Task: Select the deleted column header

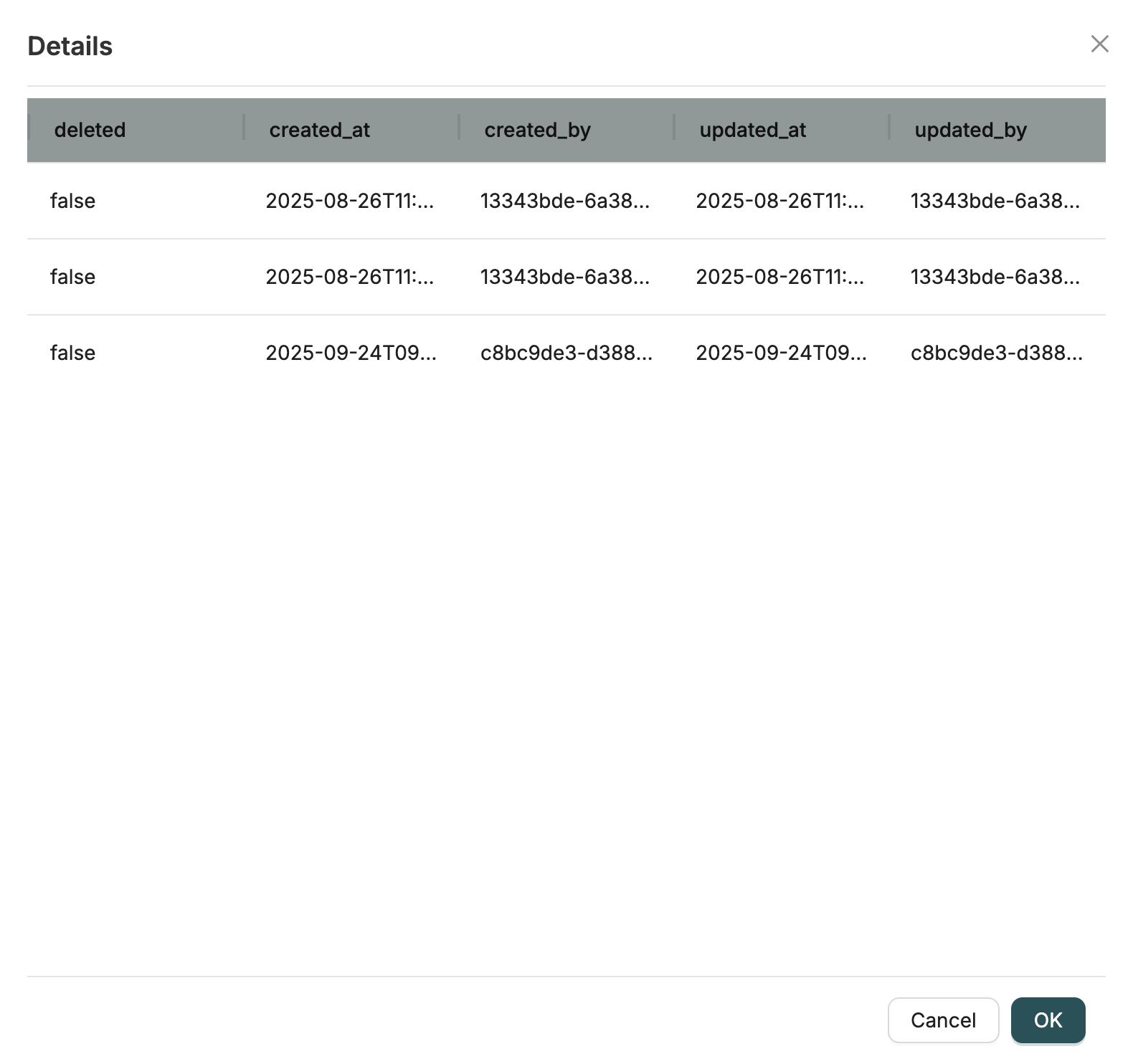Action: coord(90,130)
